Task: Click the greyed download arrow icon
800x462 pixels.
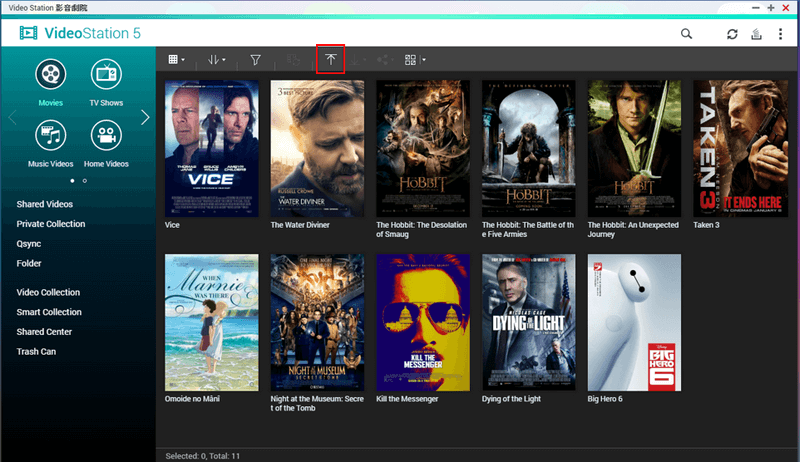Action: (x=355, y=60)
